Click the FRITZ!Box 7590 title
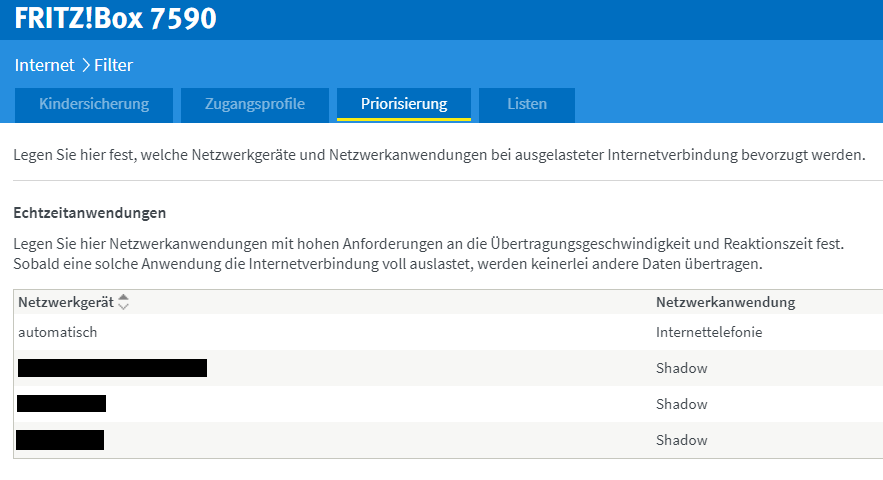883x480 pixels. click(115, 18)
